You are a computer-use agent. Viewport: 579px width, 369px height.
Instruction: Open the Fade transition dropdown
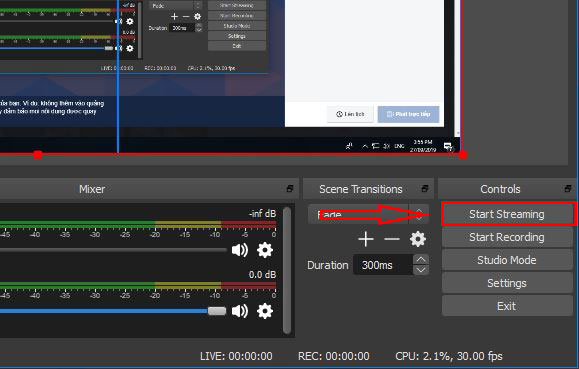368,214
